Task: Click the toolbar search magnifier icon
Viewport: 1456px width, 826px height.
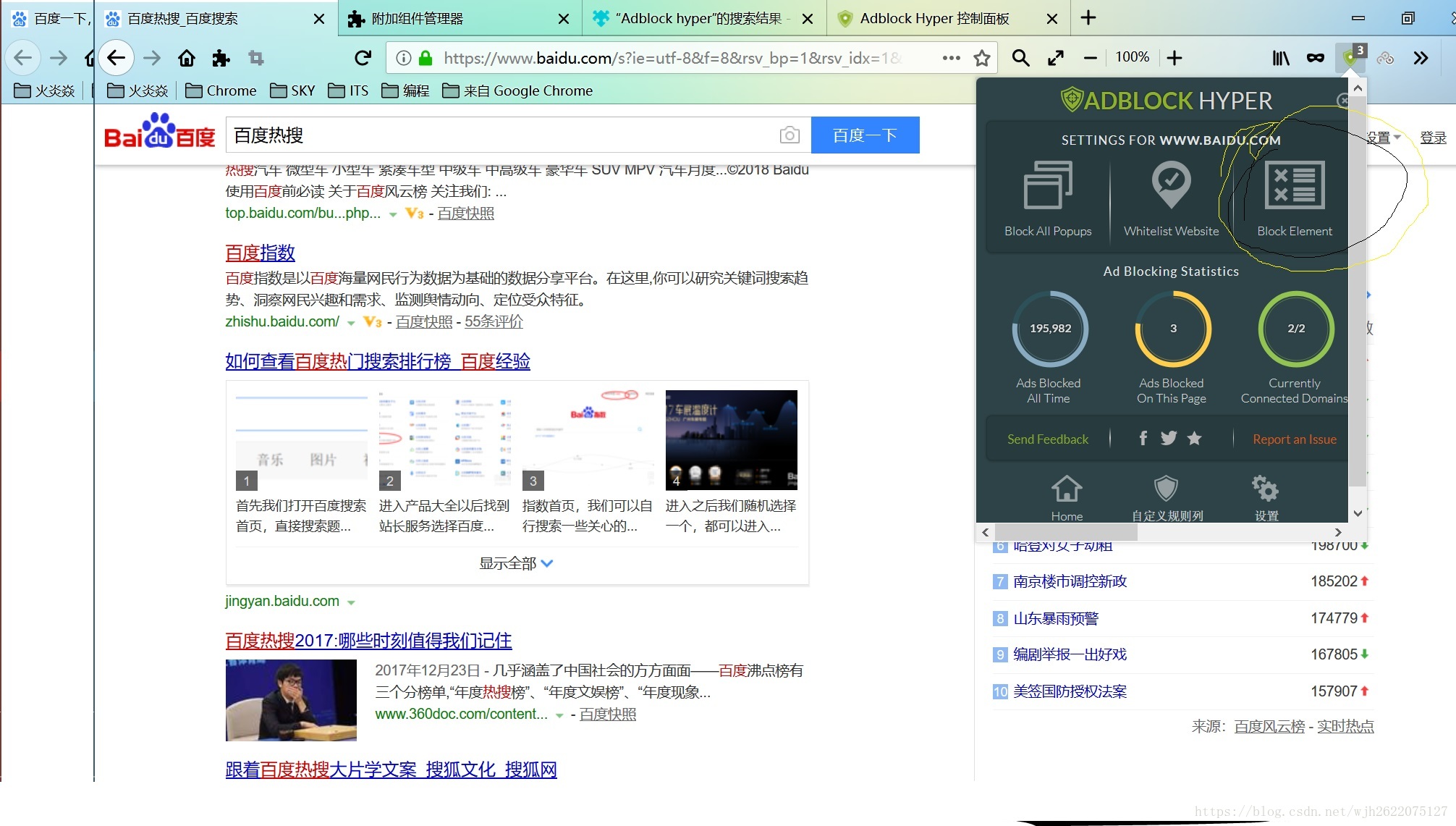Action: 1020,58
